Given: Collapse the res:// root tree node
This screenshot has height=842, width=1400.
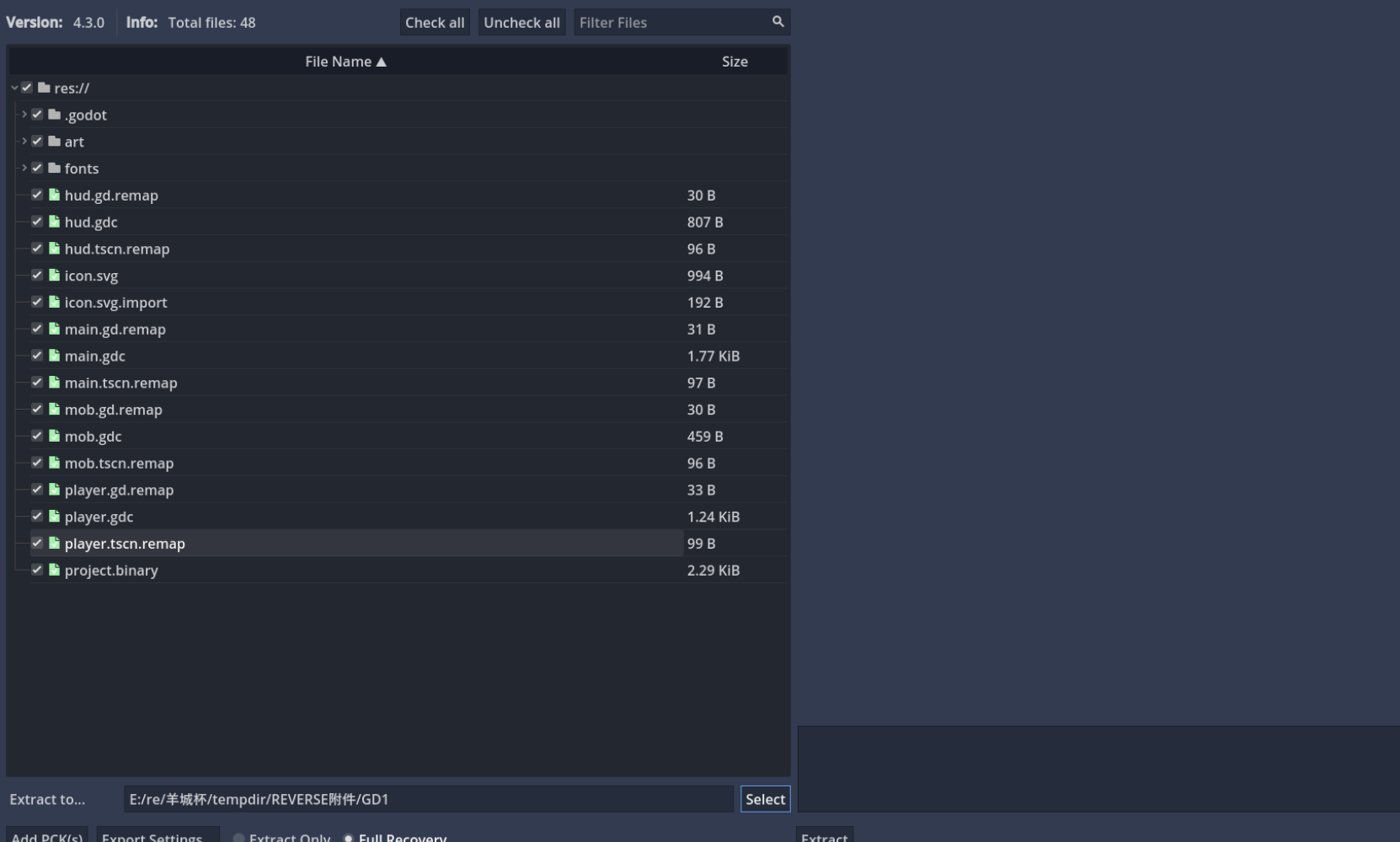Looking at the screenshot, I should [x=14, y=88].
